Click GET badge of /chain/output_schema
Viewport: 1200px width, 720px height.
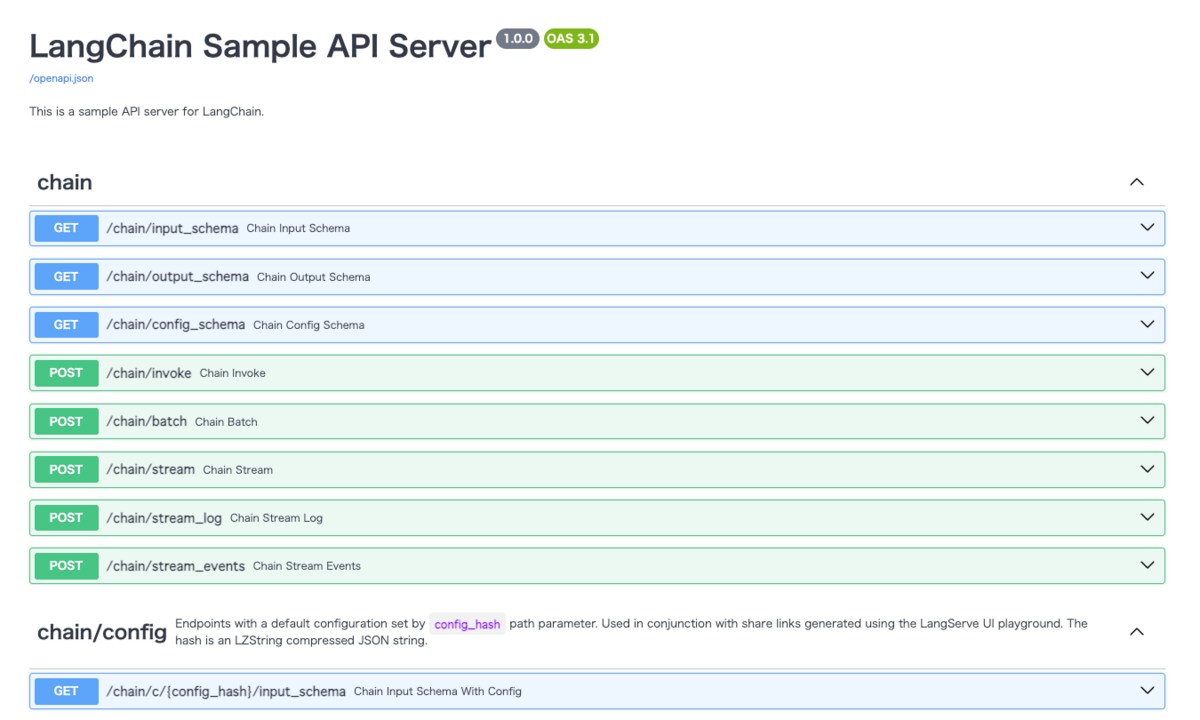click(x=66, y=276)
